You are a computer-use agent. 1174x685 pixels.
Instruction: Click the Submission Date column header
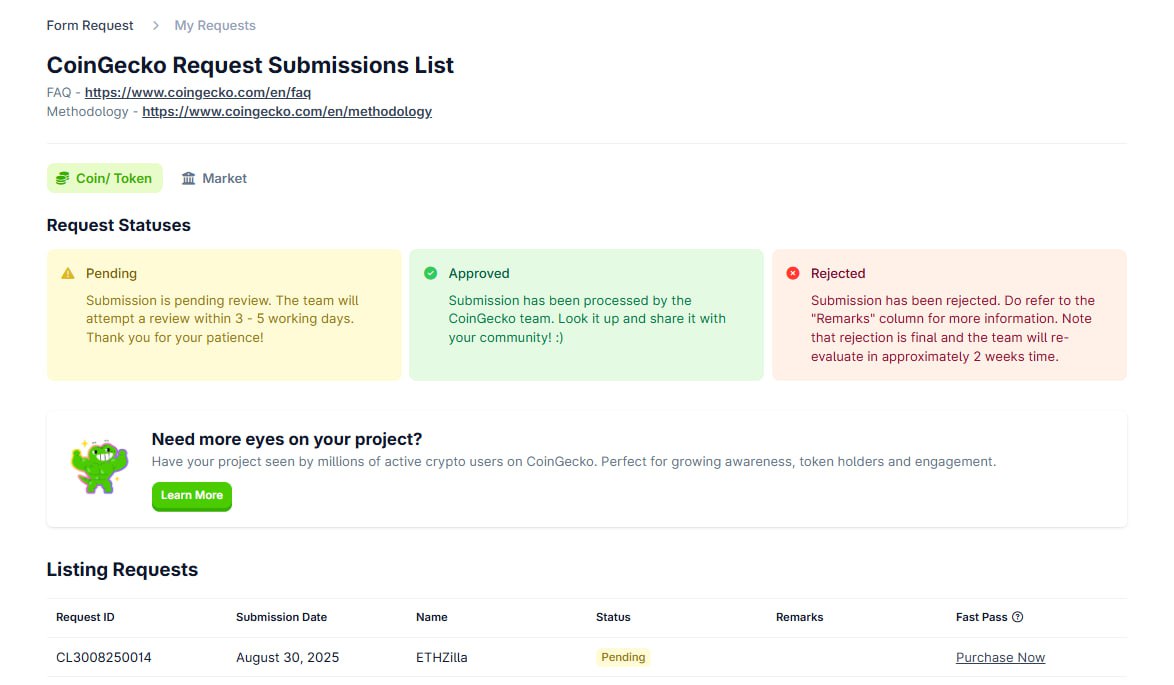point(282,617)
